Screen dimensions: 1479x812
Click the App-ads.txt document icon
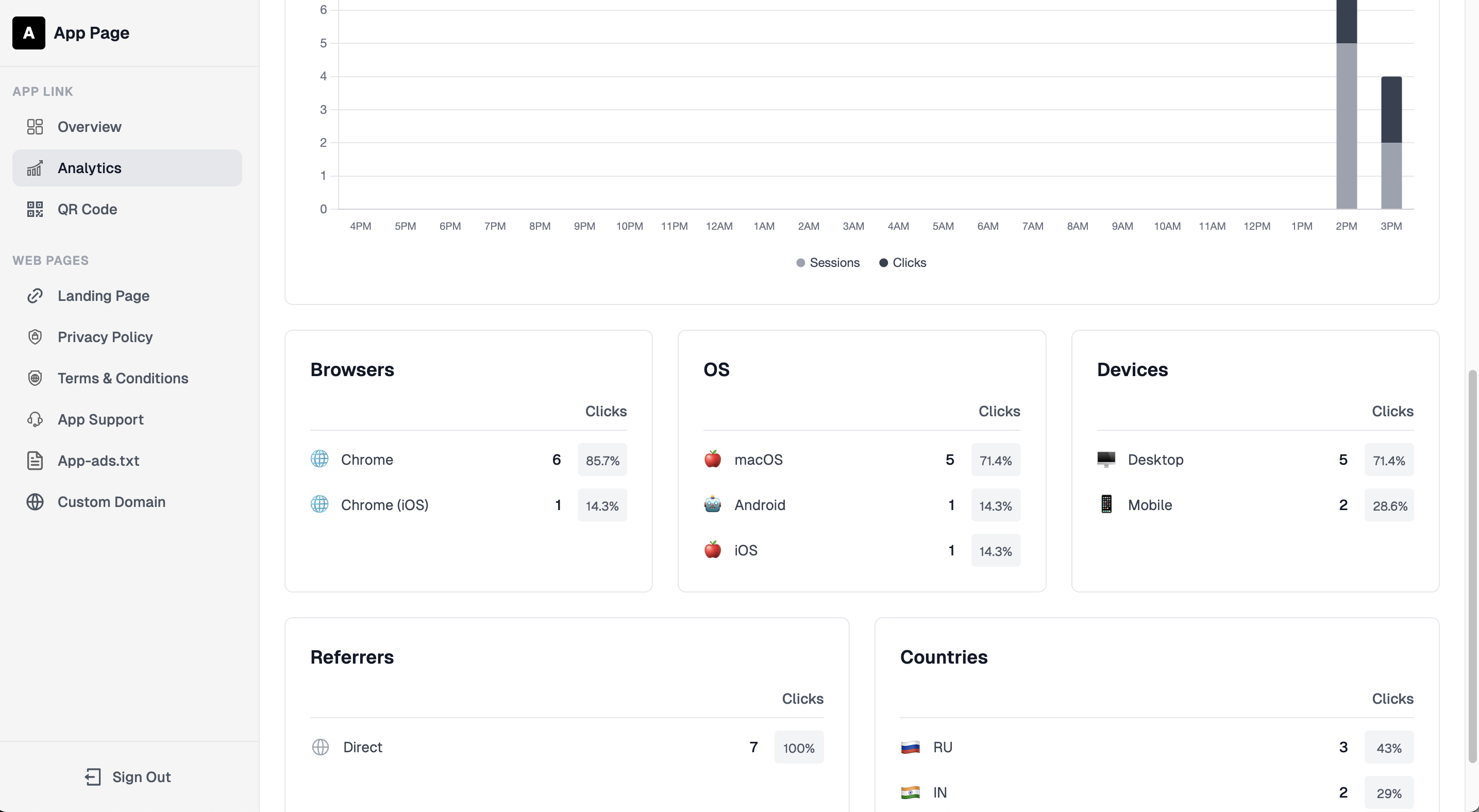point(35,461)
